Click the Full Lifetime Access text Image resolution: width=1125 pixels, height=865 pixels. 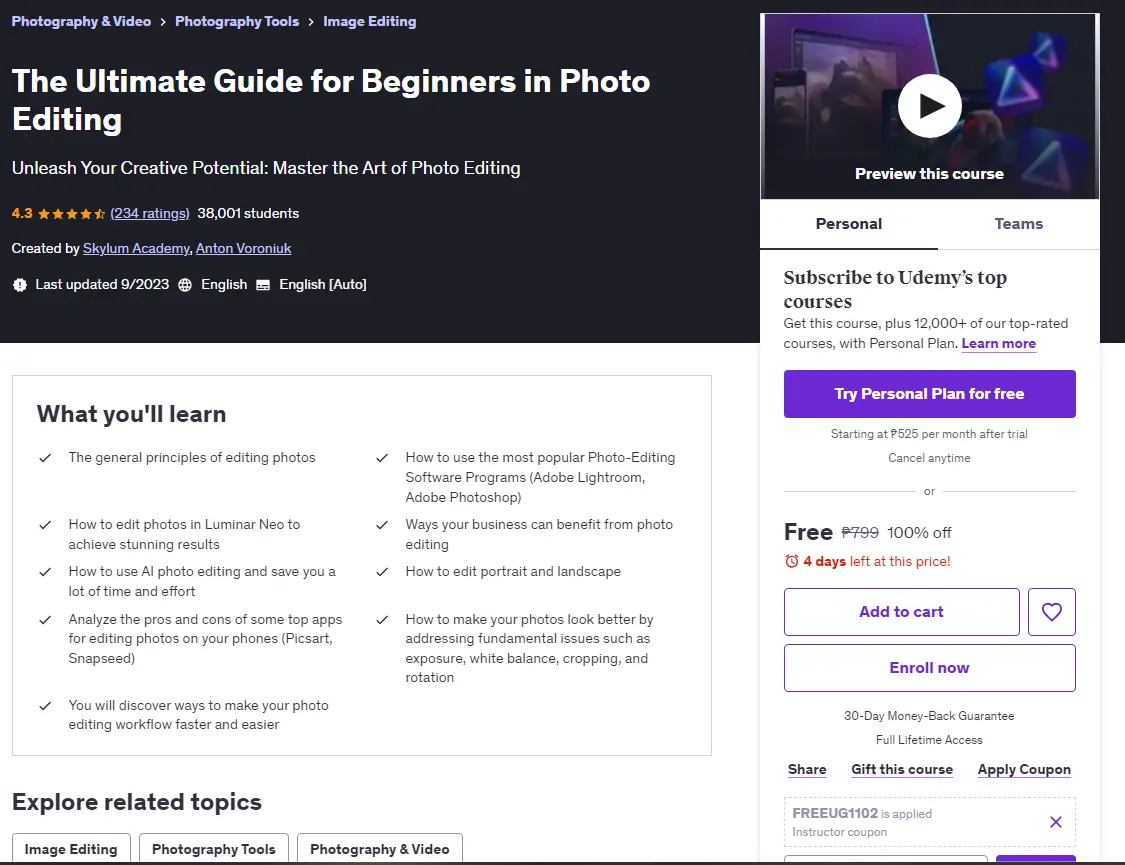(929, 739)
